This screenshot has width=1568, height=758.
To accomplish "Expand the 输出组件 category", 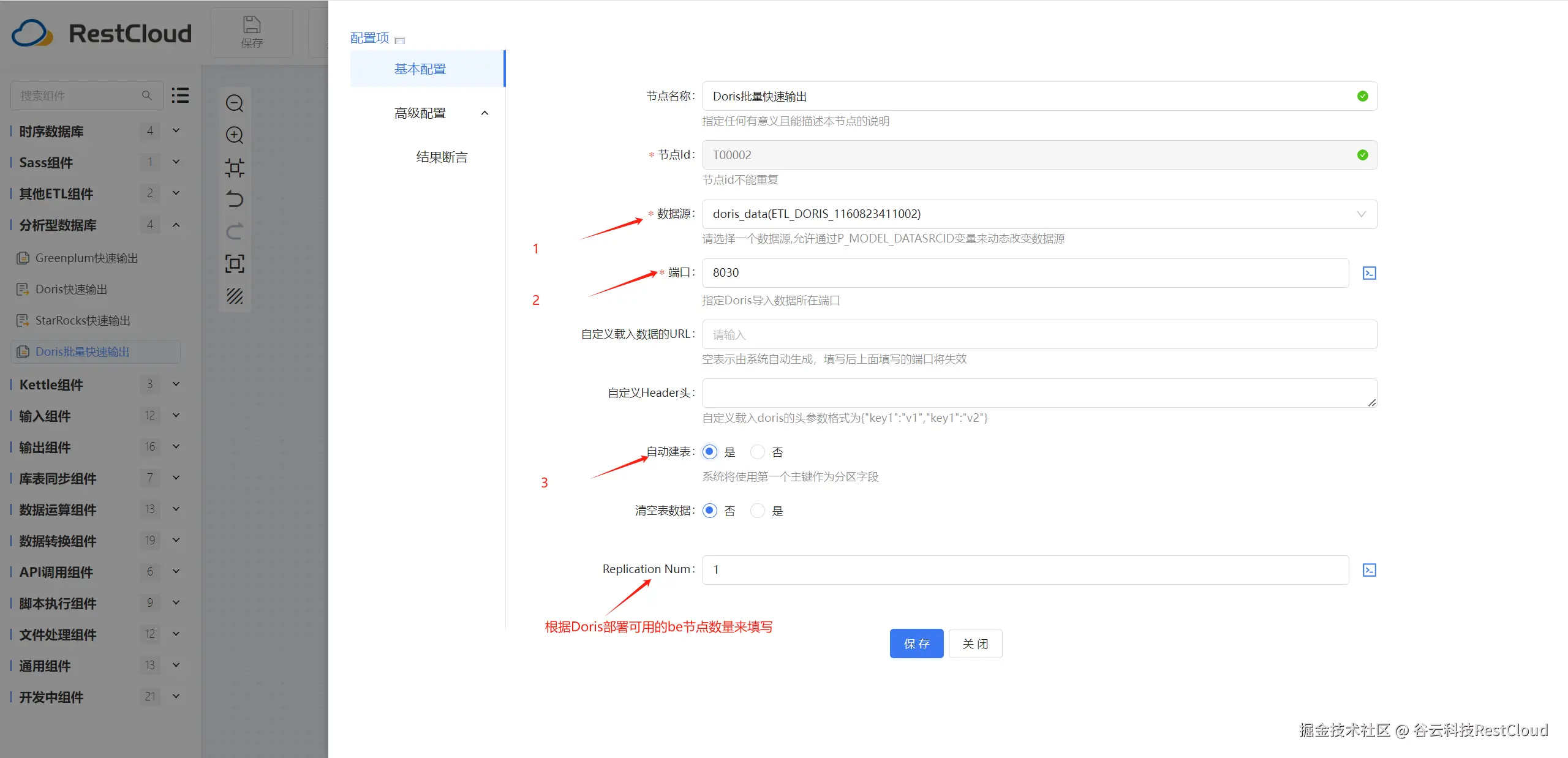I will coord(176,446).
